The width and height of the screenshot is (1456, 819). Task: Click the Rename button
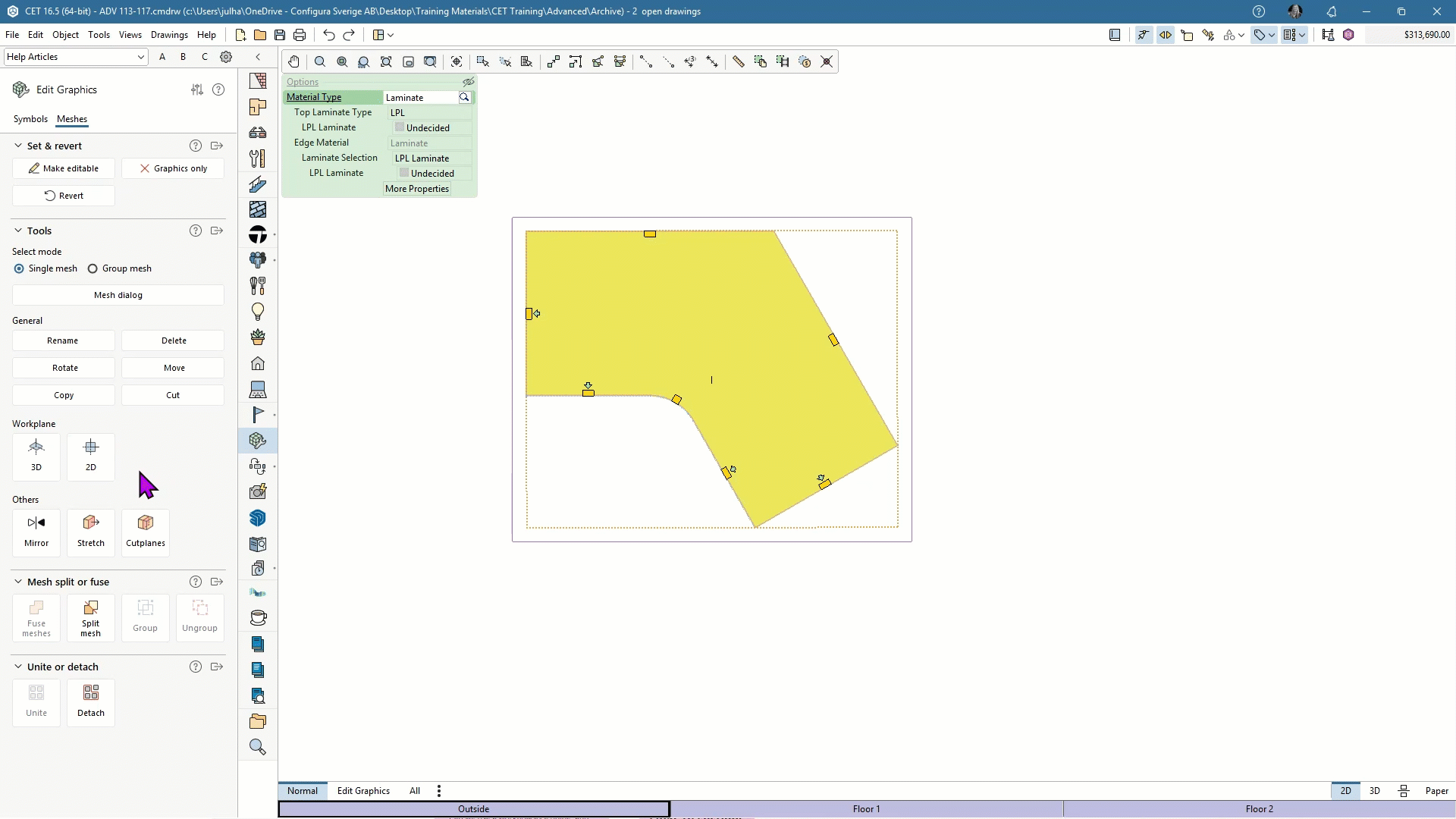(x=64, y=340)
